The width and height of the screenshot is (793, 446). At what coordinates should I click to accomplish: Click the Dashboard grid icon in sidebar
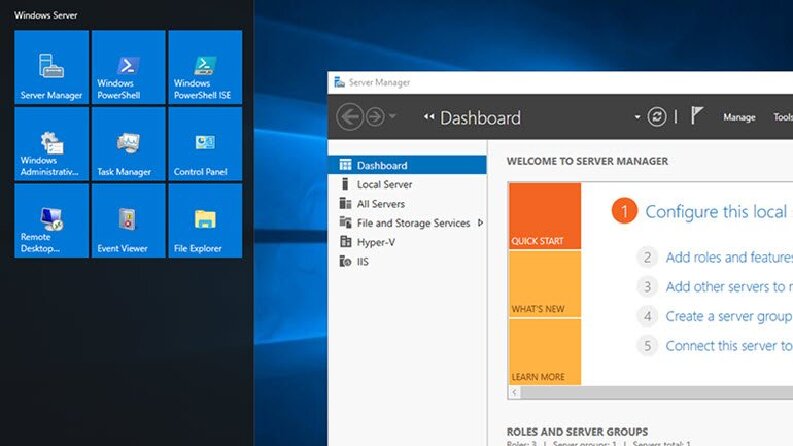(345, 165)
